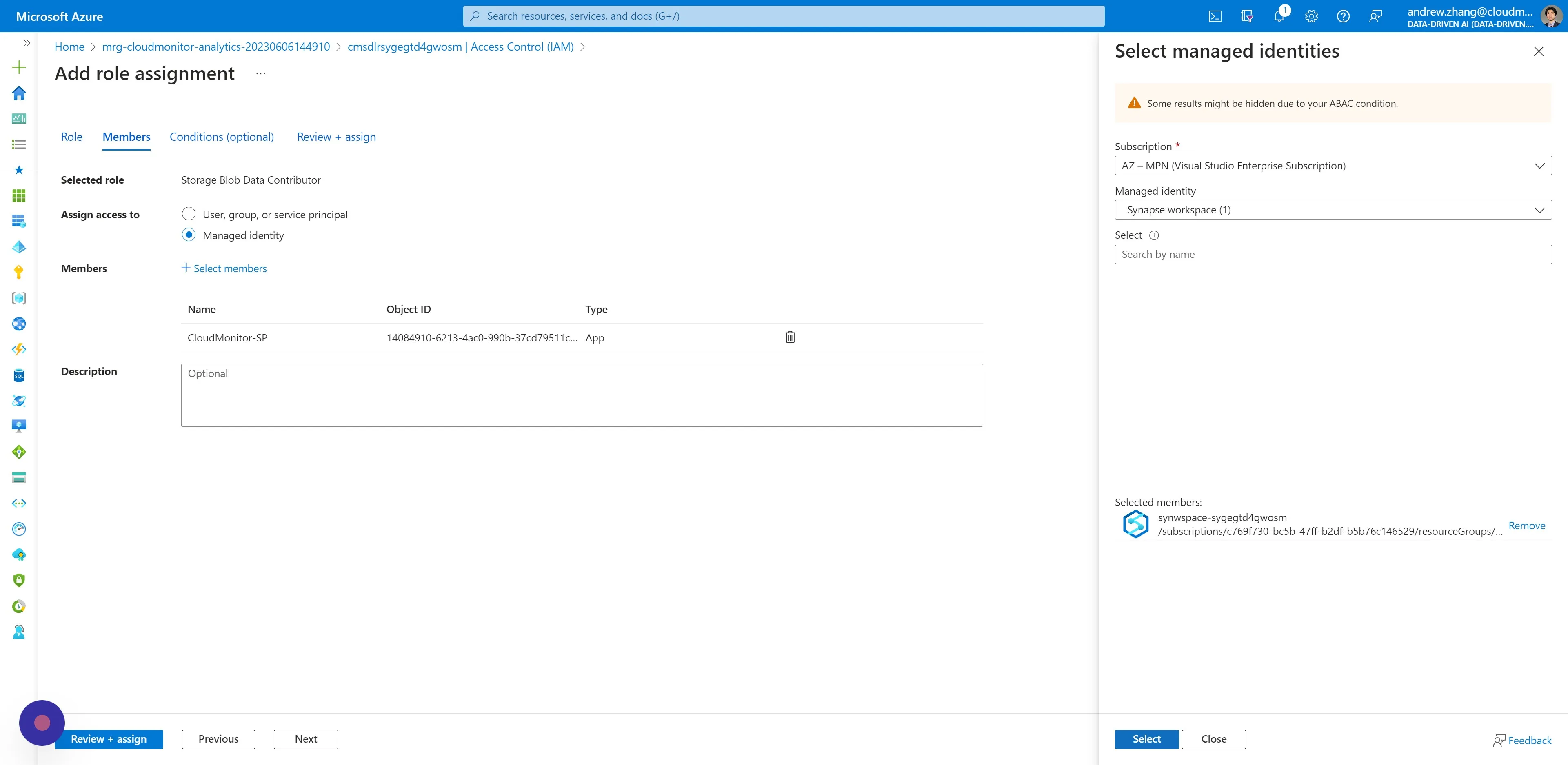Click the info icon next to Select
1568x765 pixels.
point(1153,235)
